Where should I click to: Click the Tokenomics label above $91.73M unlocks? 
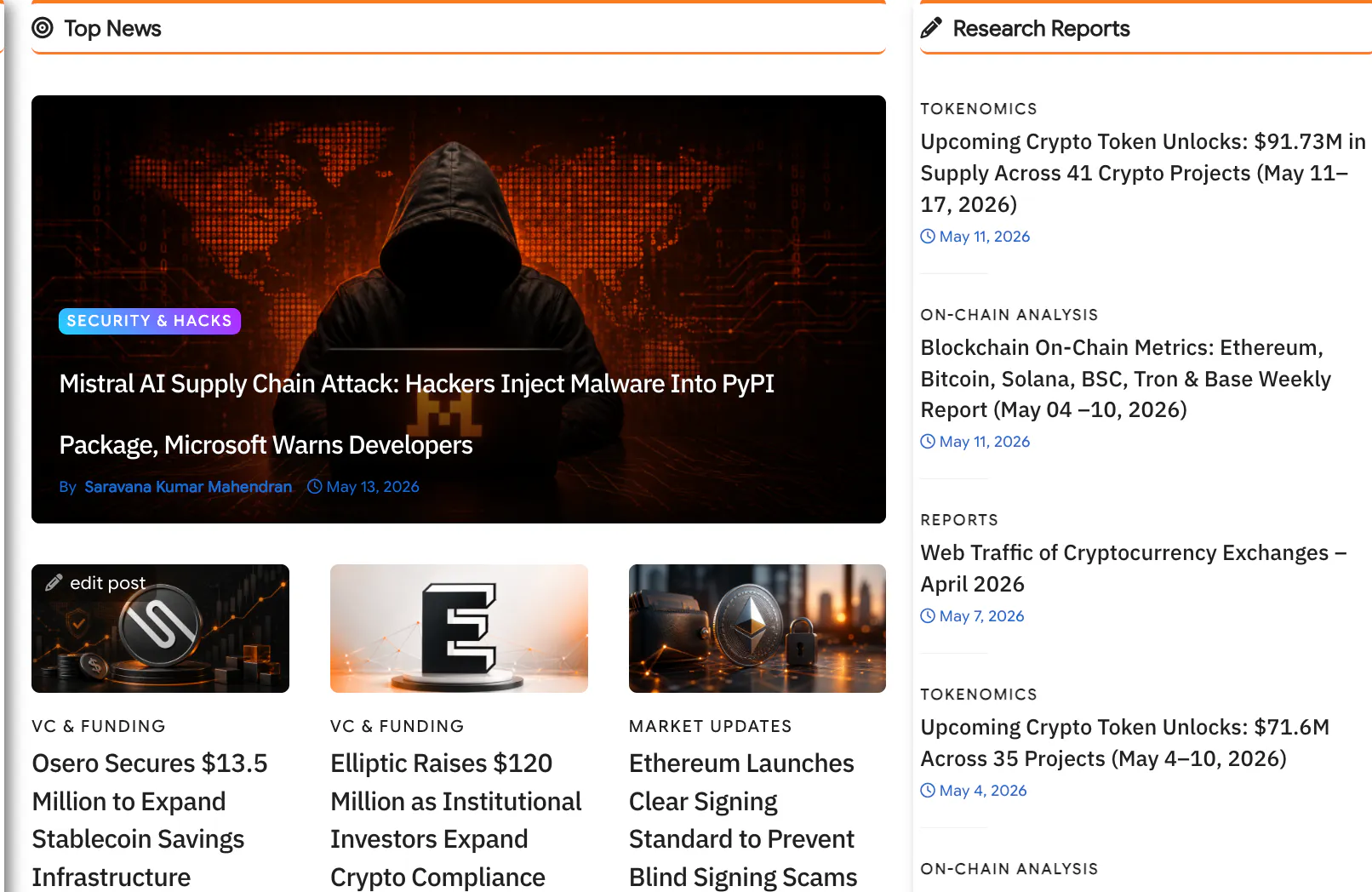979,109
